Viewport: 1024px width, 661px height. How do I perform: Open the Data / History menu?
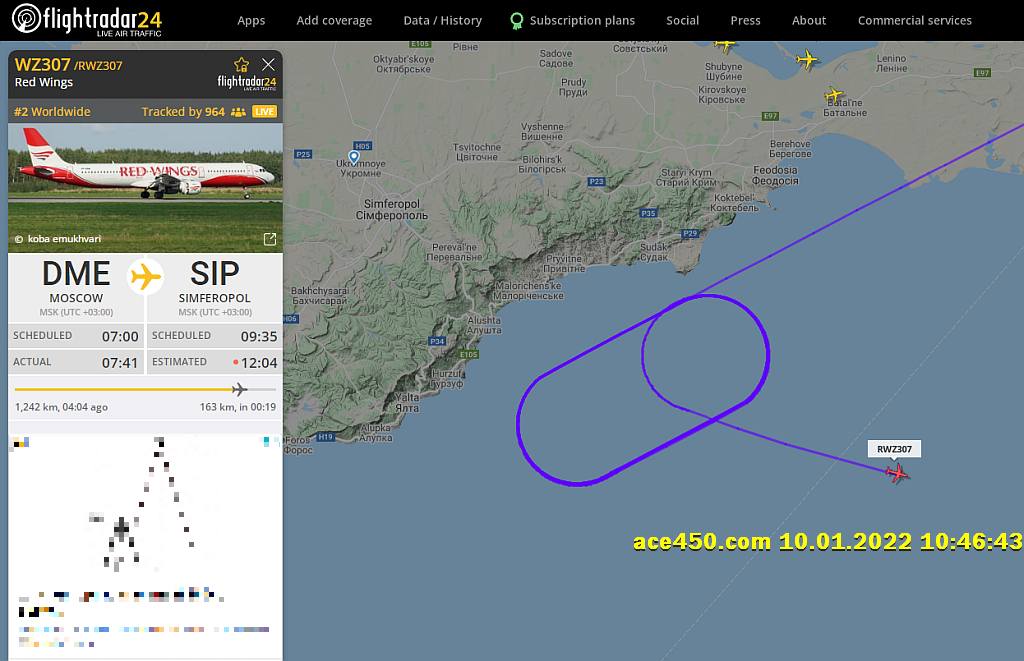coord(443,20)
